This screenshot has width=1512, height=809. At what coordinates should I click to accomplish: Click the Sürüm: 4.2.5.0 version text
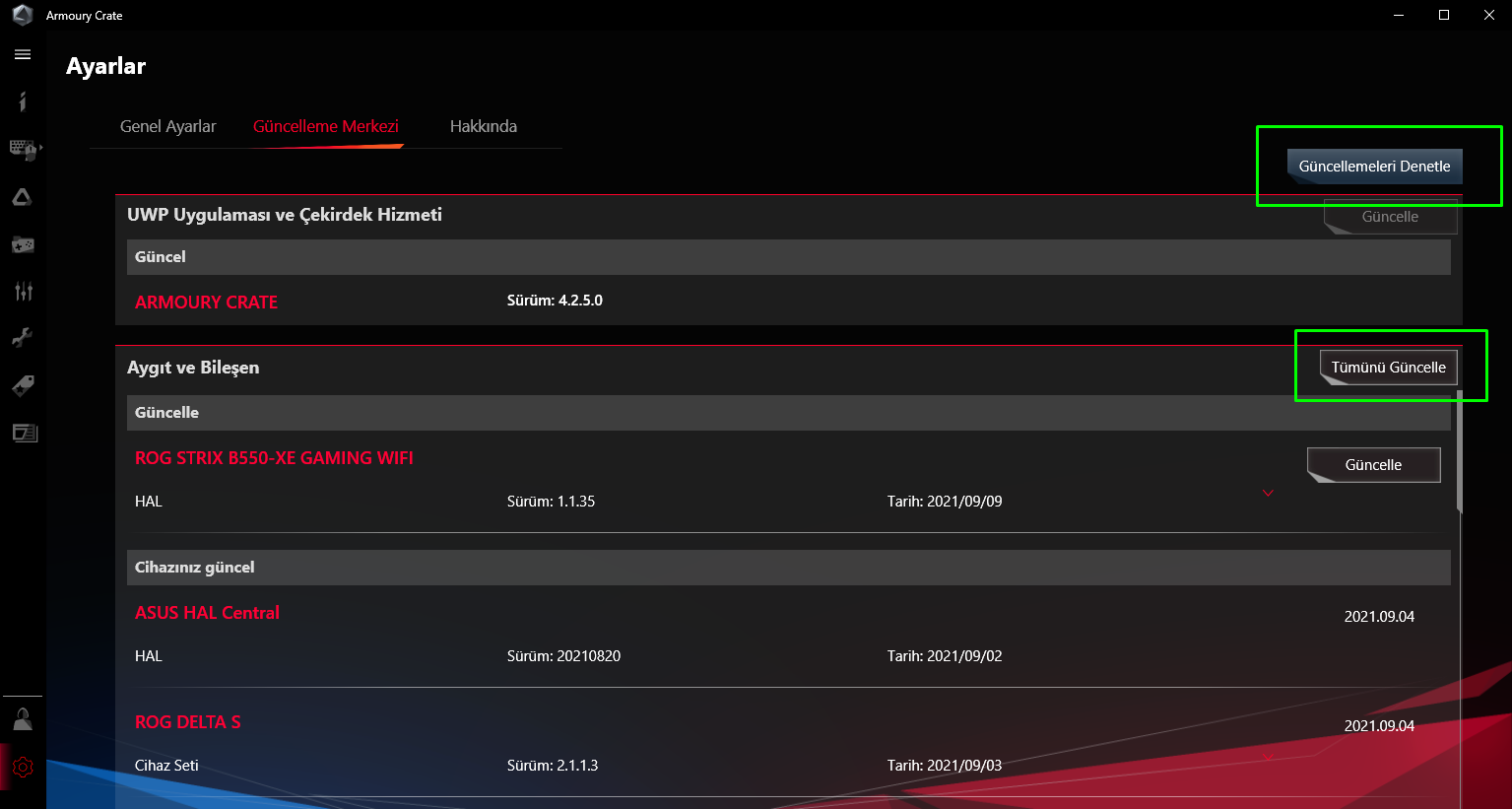(x=555, y=301)
